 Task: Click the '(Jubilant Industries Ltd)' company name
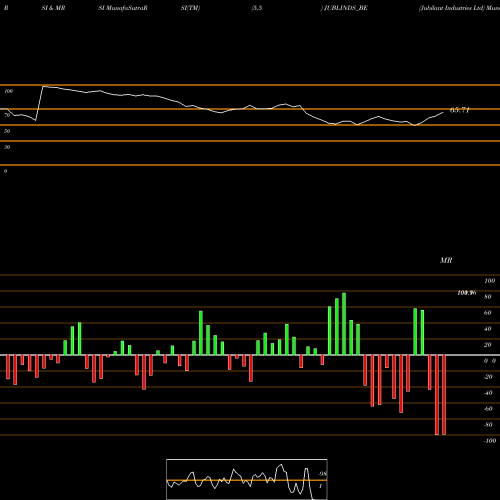click(452, 8)
